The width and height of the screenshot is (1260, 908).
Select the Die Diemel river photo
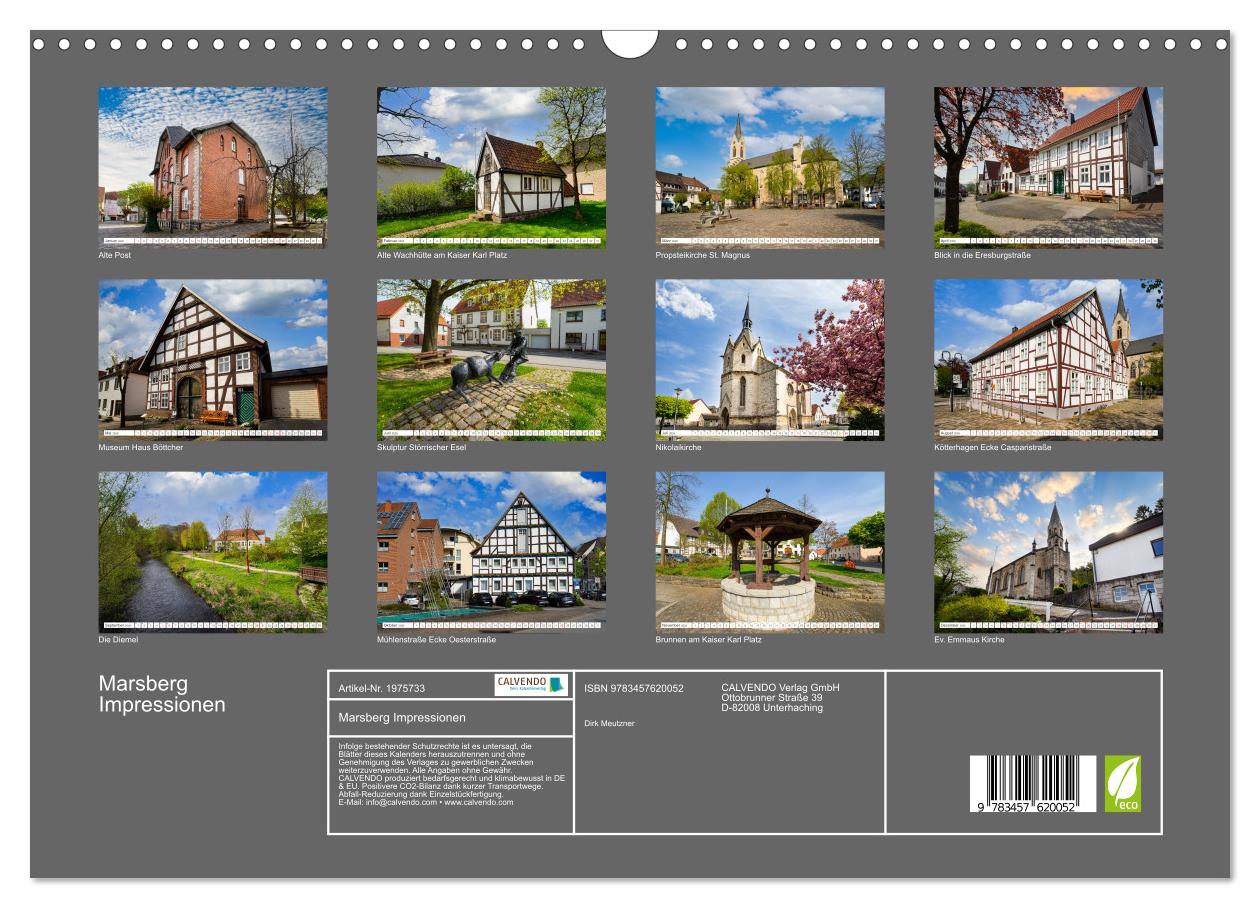click(x=212, y=552)
